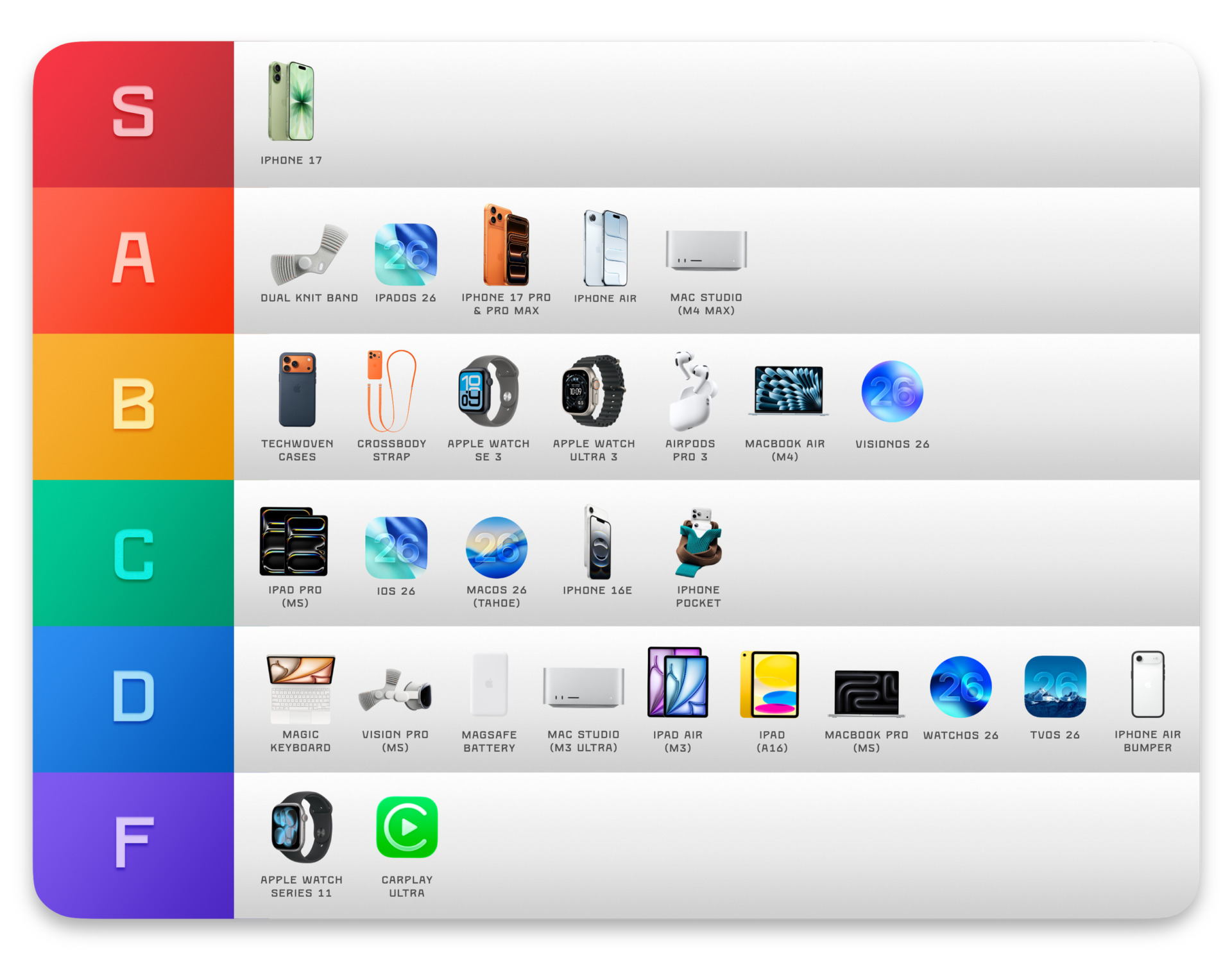The image size is (1232, 960).
Task: Click the iPadOS 26 icon
Action: click(x=406, y=254)
